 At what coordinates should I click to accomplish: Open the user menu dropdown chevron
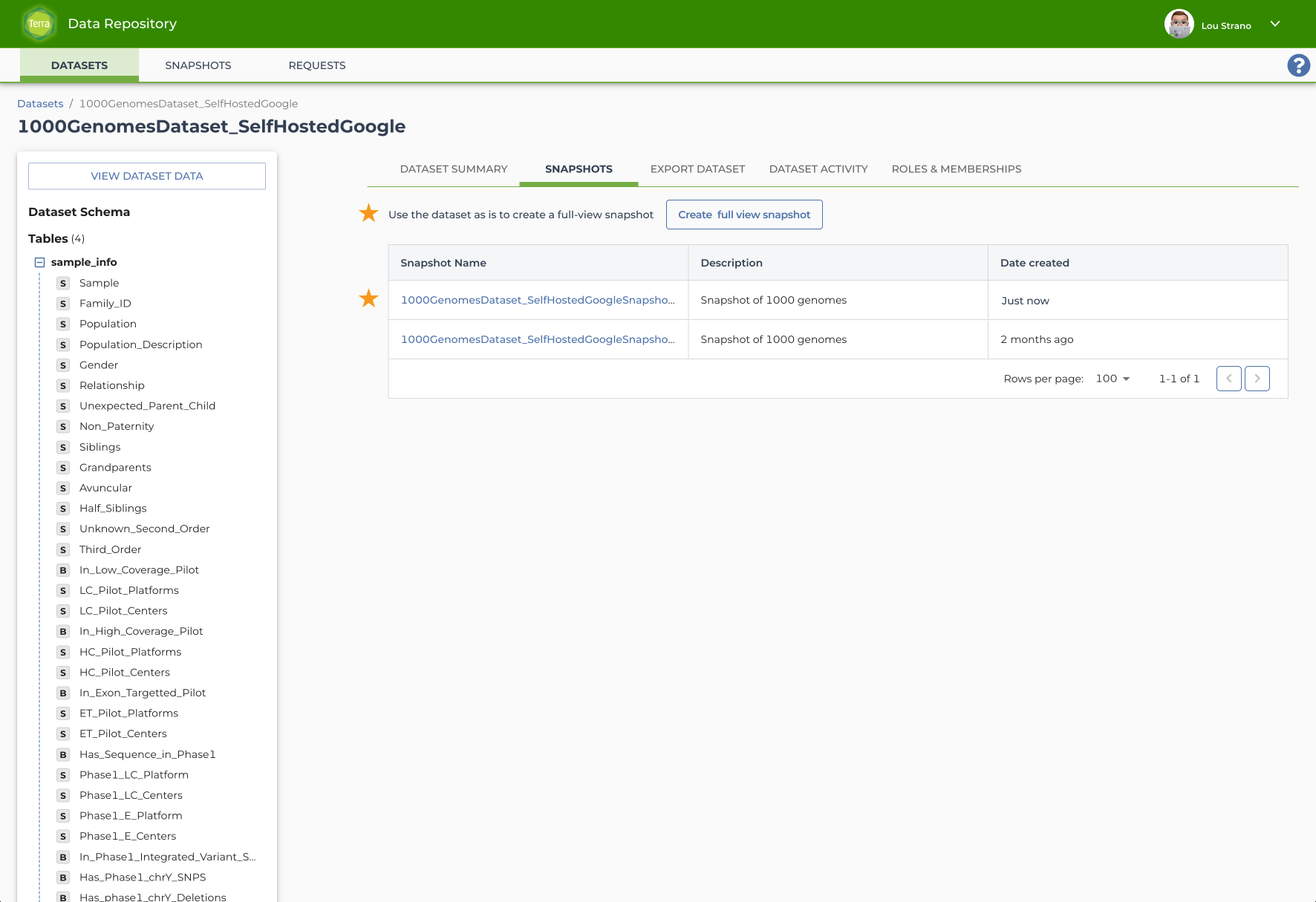[x=1275, y=24]
